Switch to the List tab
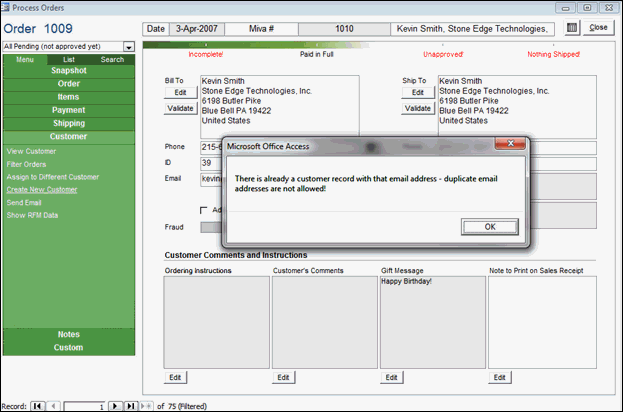 (x=69, y=60)
